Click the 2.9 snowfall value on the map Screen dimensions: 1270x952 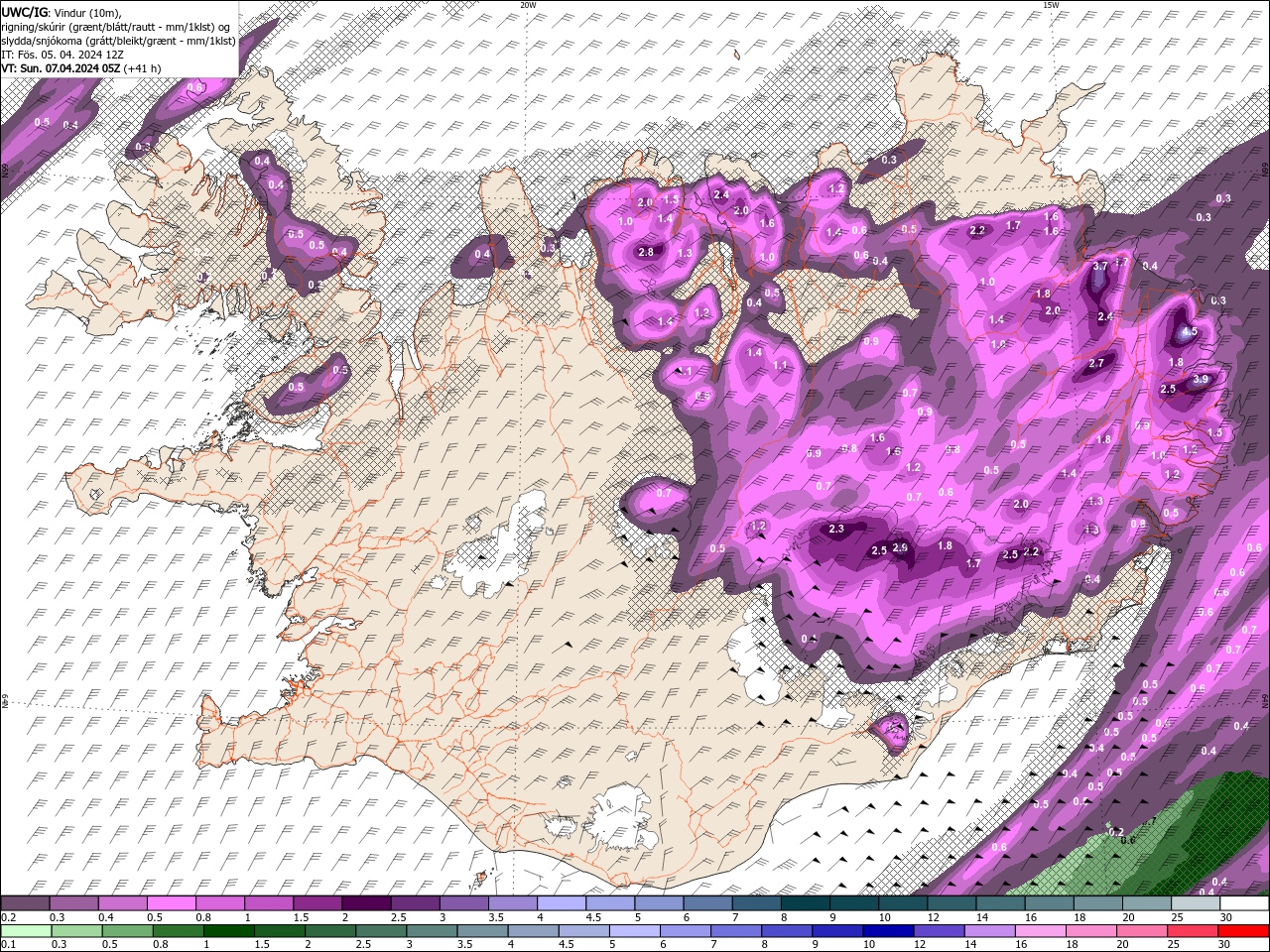tap(901, 547)
